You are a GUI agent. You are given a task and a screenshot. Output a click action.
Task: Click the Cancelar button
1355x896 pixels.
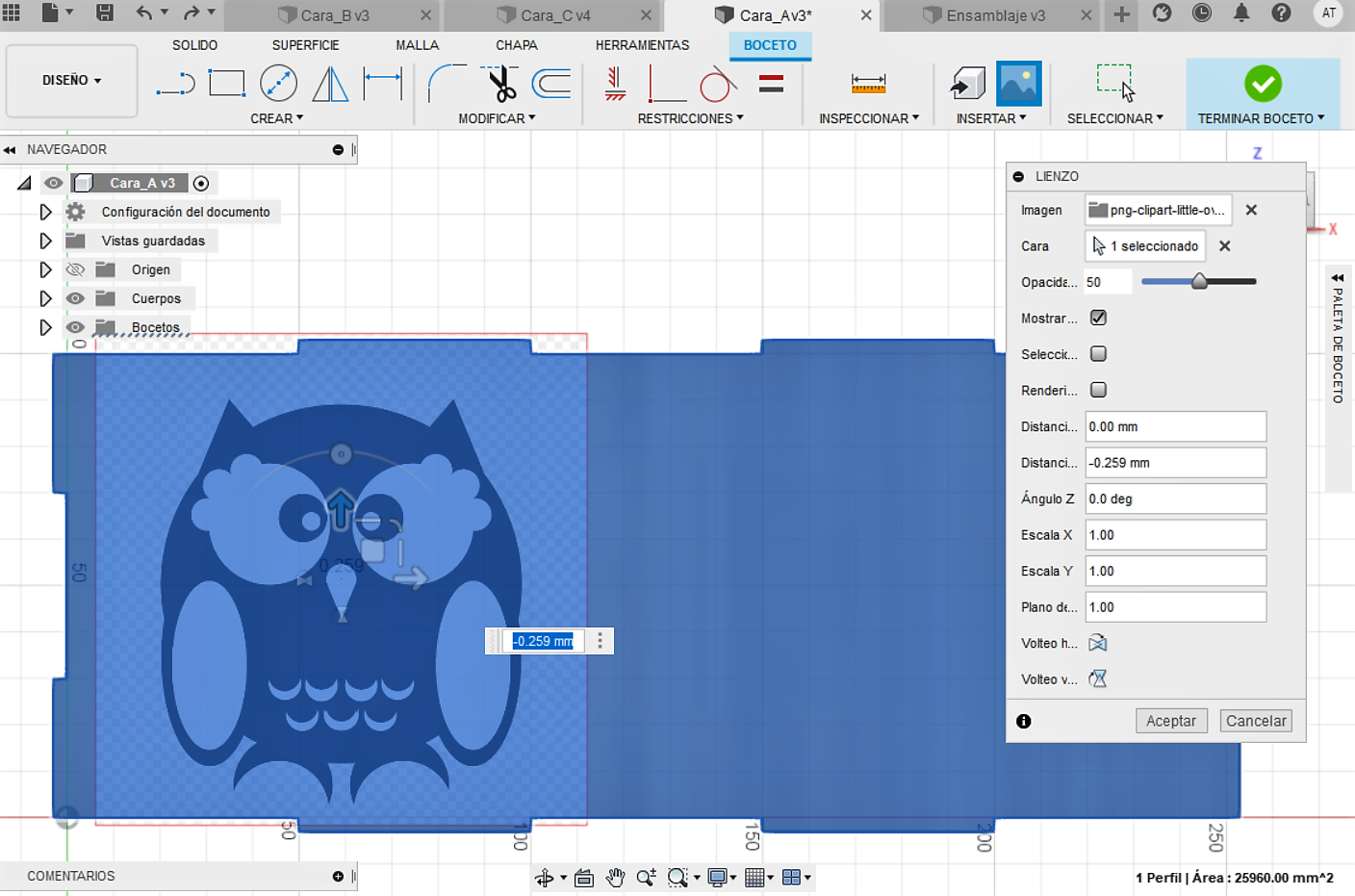tap(1256, 721)
